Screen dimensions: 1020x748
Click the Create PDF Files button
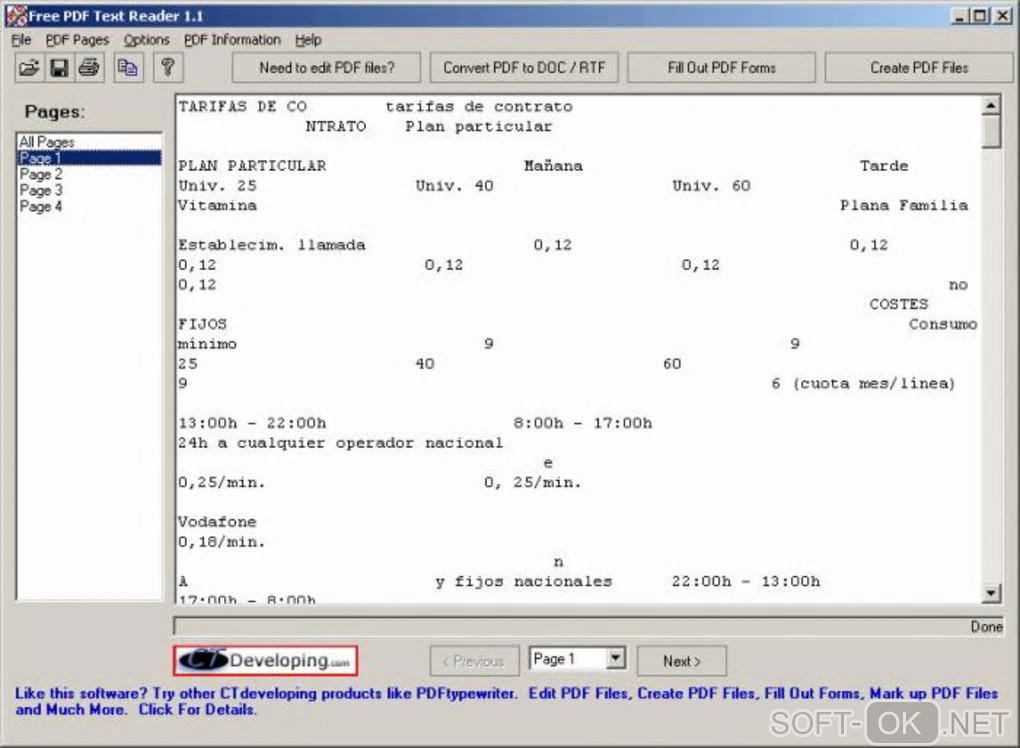[919, 68]
